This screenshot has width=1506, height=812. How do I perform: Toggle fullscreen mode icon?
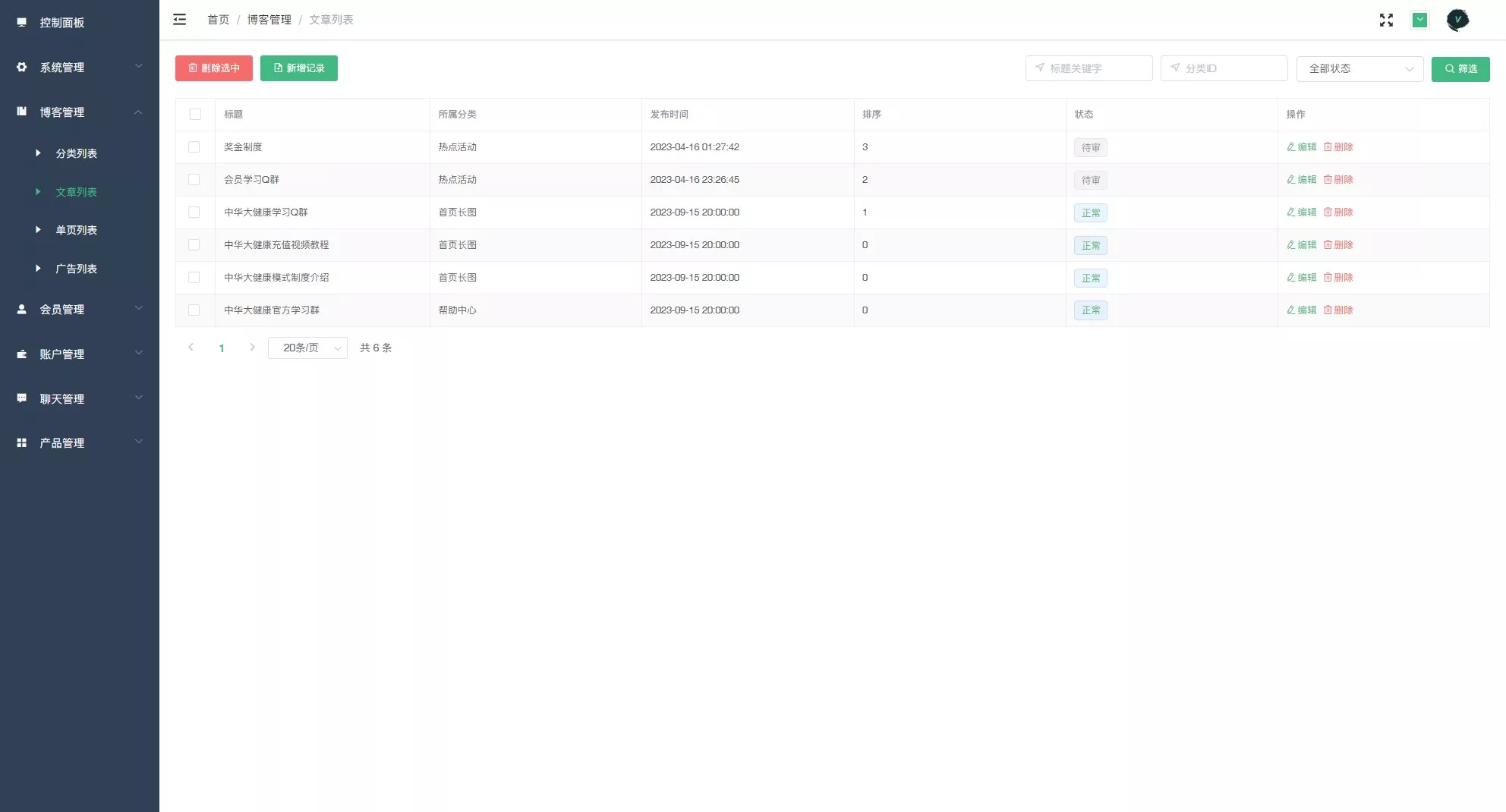(1386, 20)
